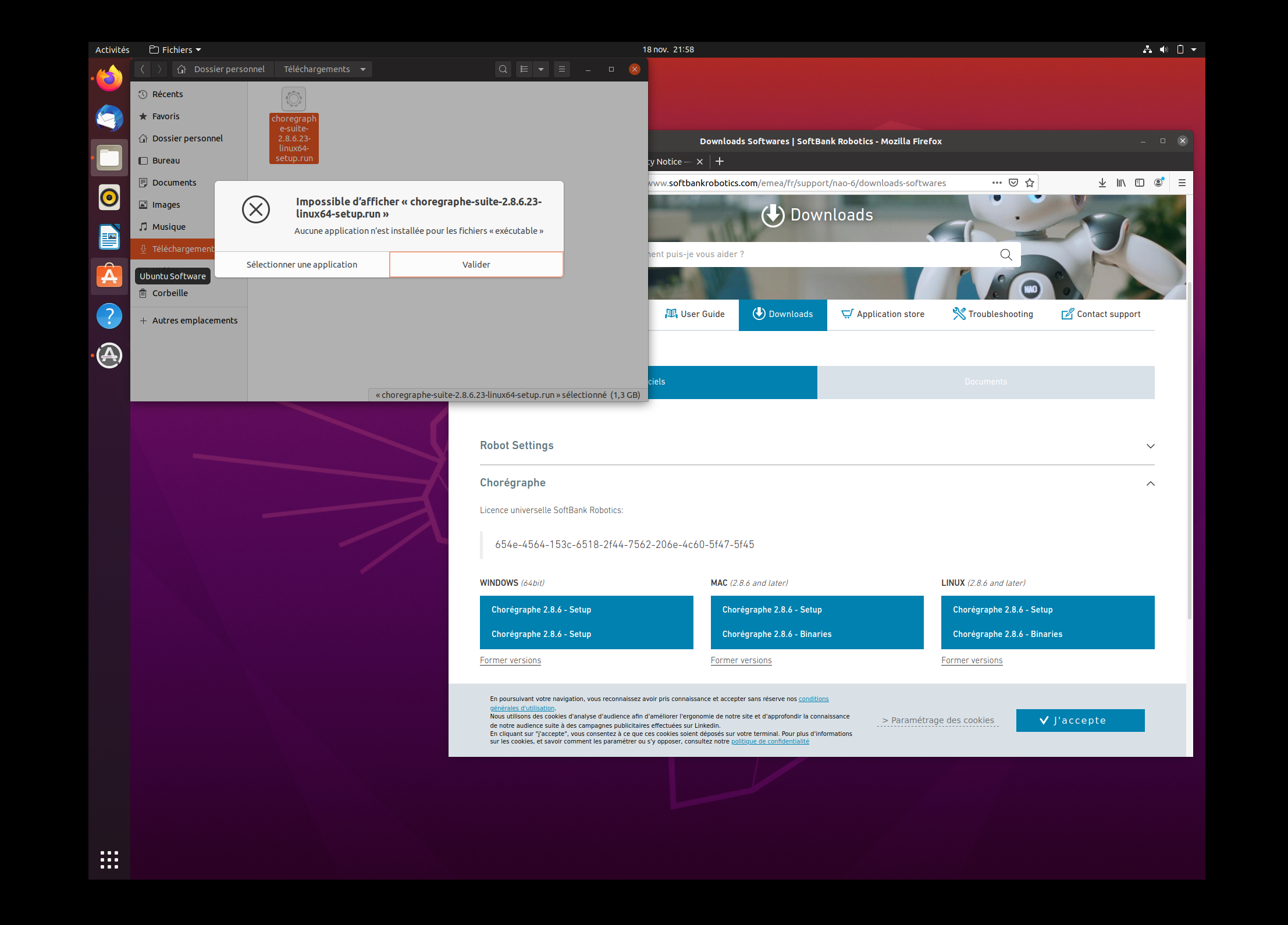Viewport: 1288px width, 925px height.
Task: Open the Help icon in the dock
Action: pos(109,316)
